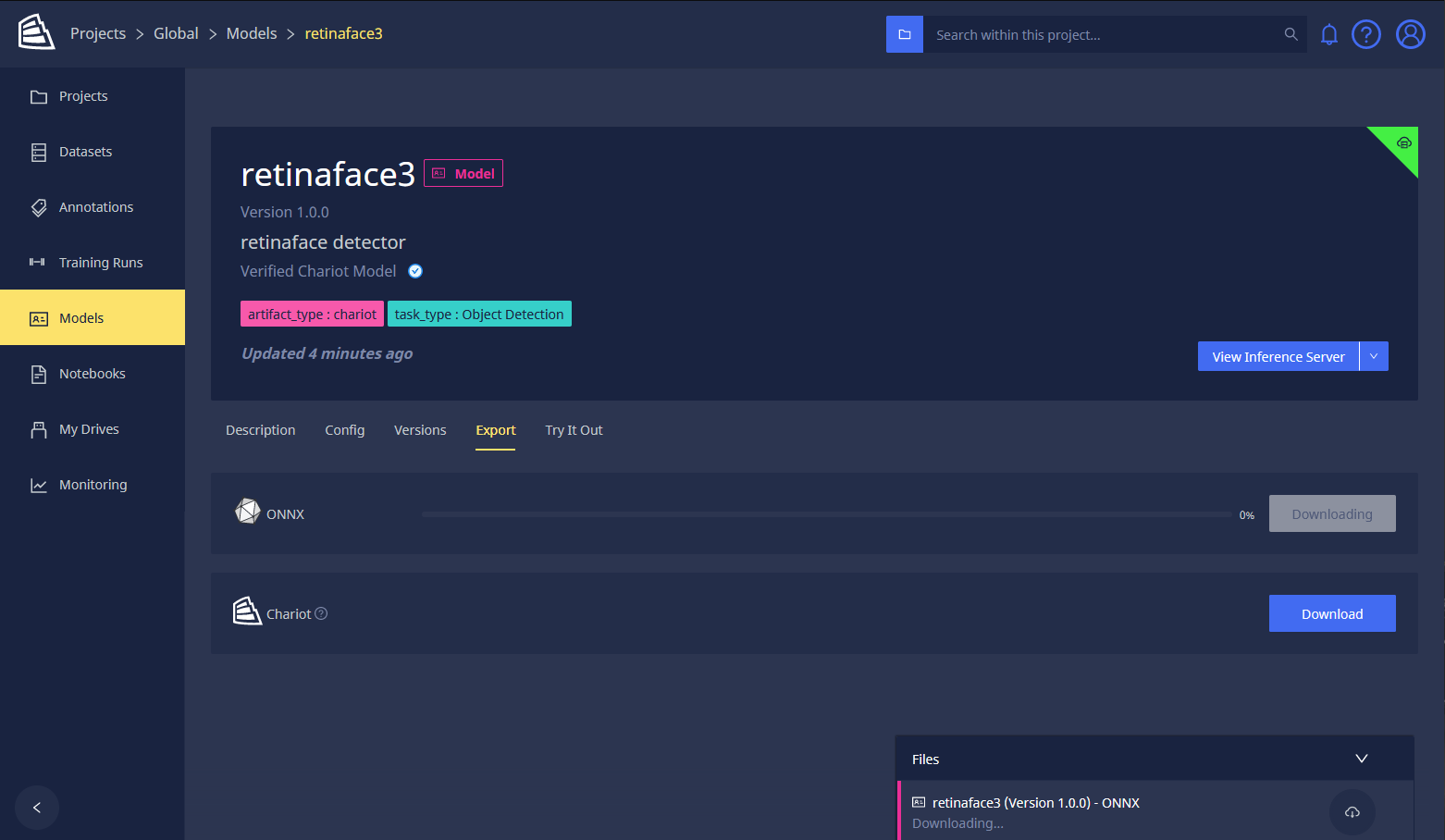Screen dimensions: 1445x840
Task: Click the Chariot export info icon
Action: point(321,613)
